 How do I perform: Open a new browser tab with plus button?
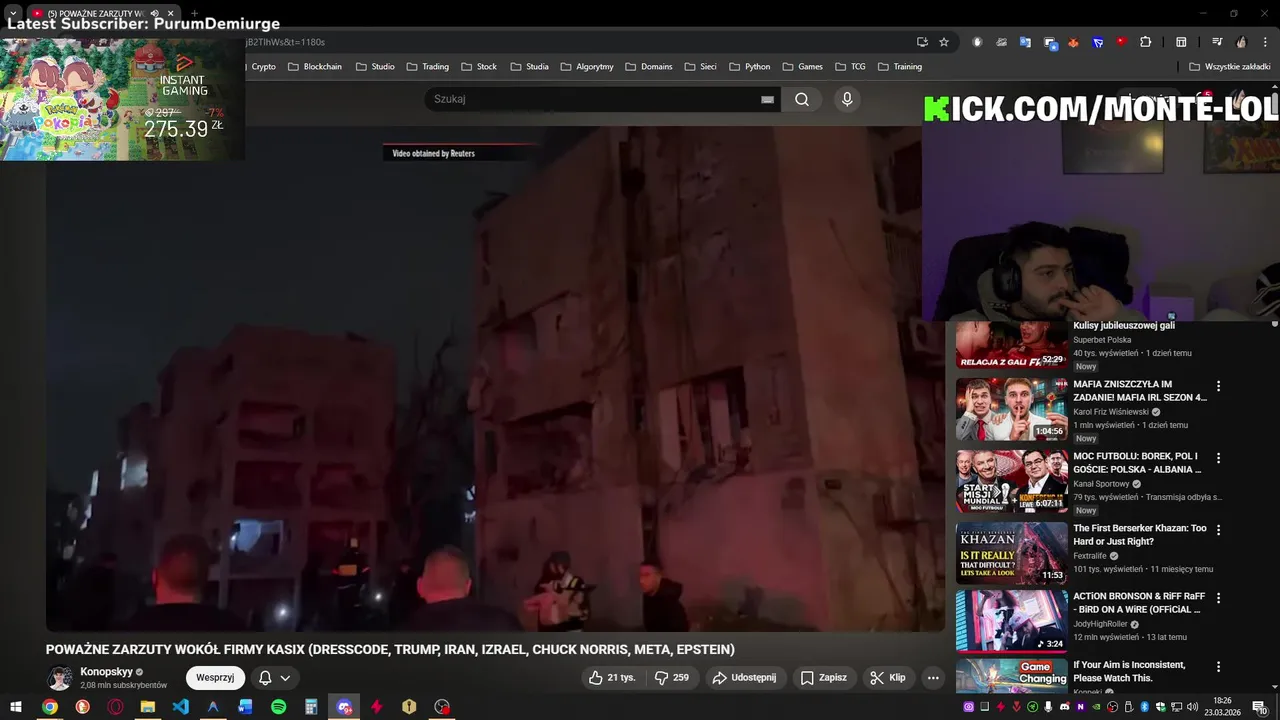point(194,13)
